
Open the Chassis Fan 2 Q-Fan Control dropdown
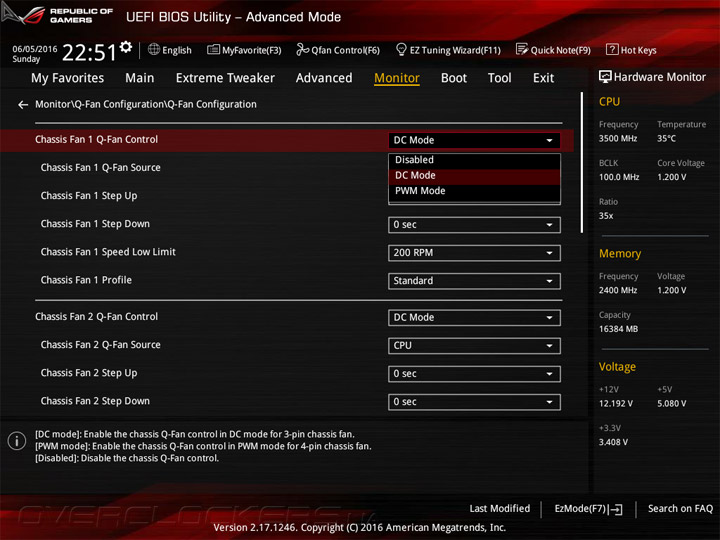point(474,318)
